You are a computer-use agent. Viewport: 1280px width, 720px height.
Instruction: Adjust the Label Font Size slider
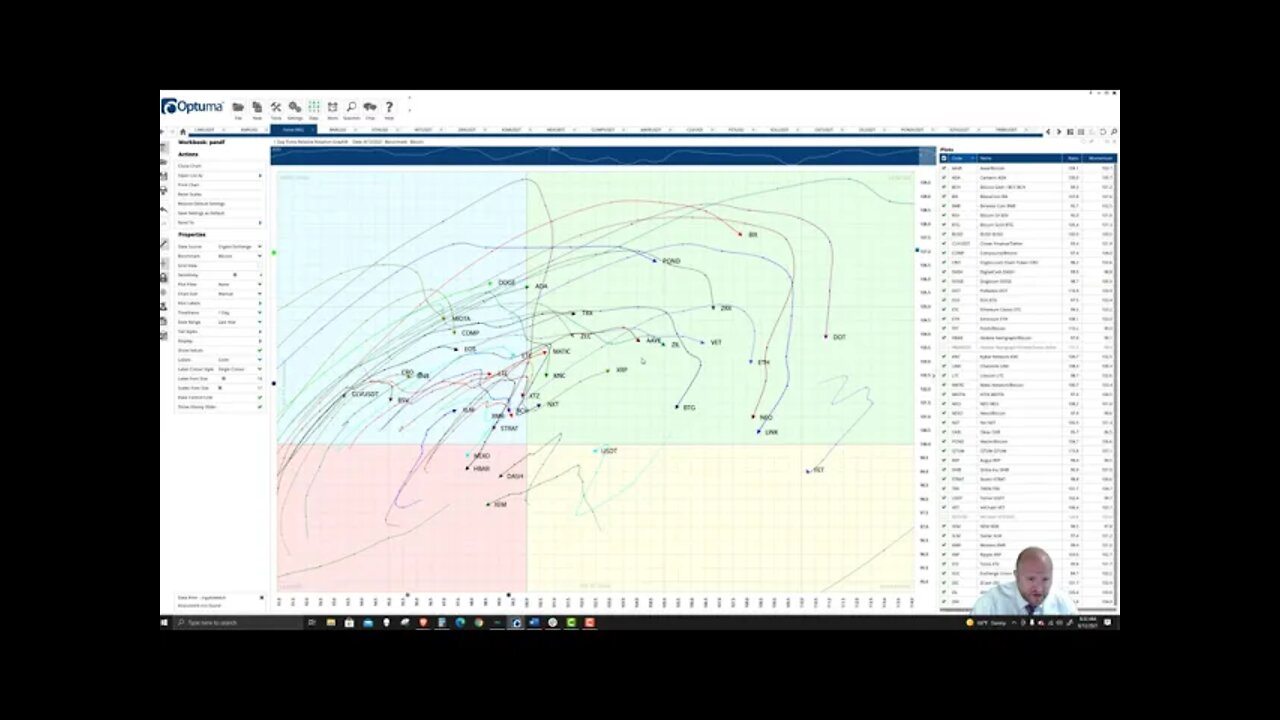pos(223,379)
